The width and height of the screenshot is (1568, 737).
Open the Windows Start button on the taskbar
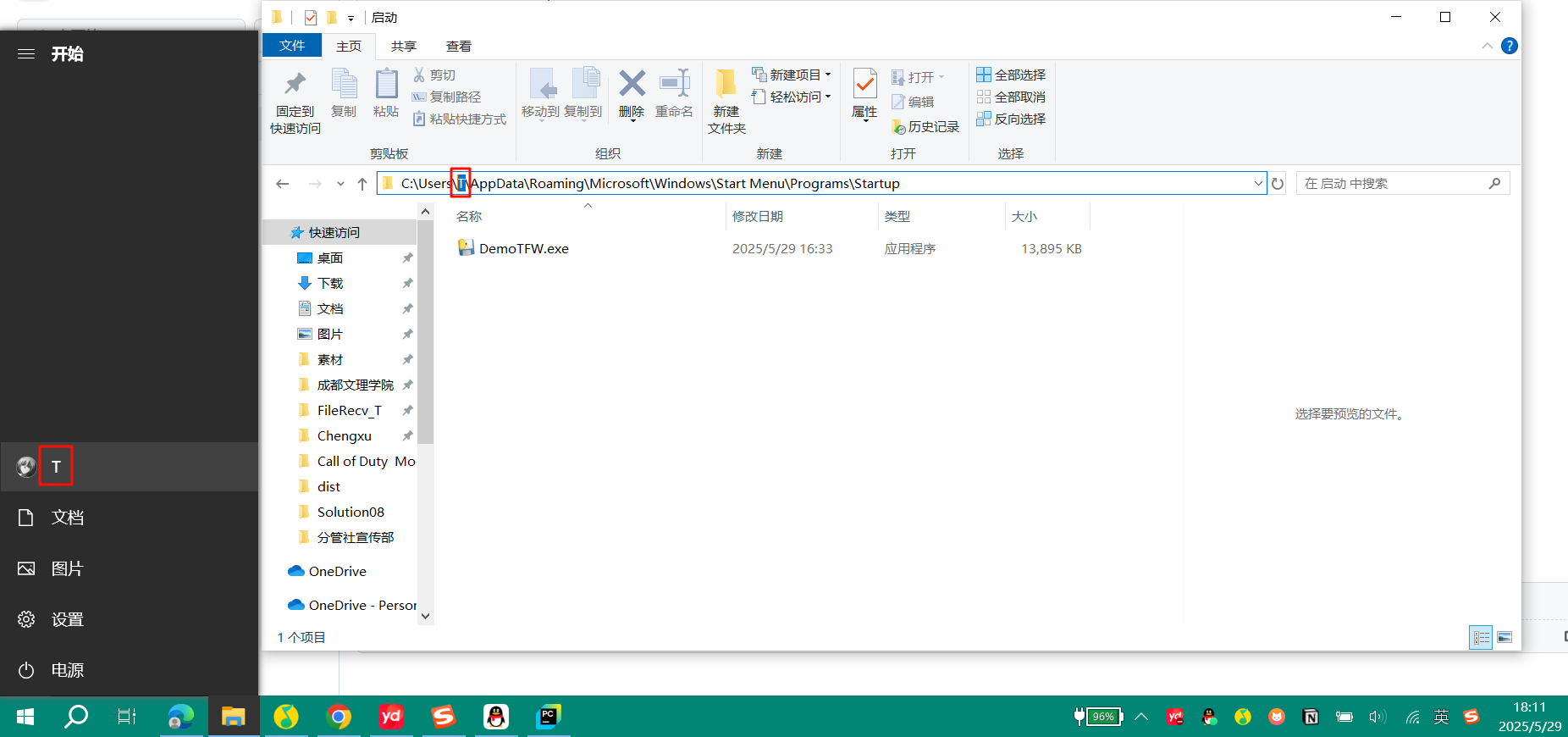(25, 717)
